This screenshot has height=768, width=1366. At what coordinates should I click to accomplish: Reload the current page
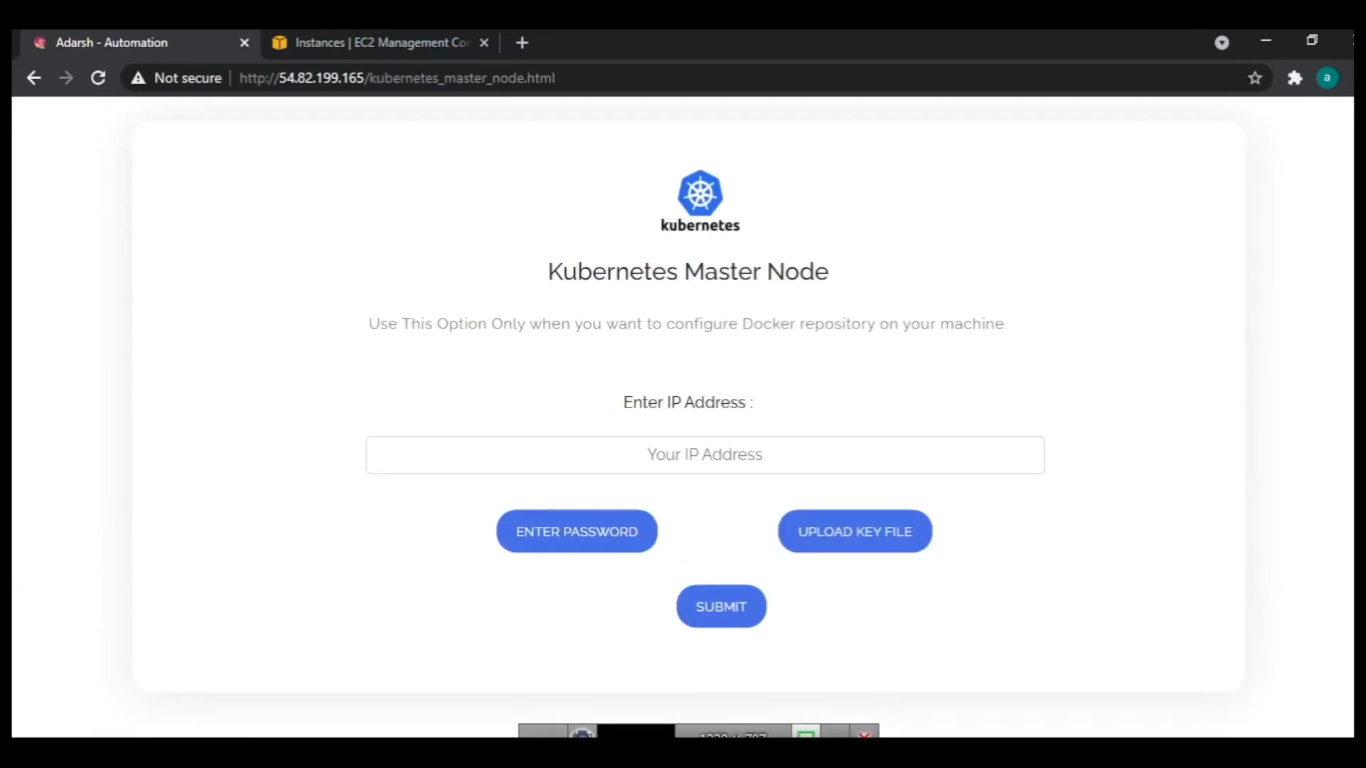pyautogui.click(x=98, y=78)
